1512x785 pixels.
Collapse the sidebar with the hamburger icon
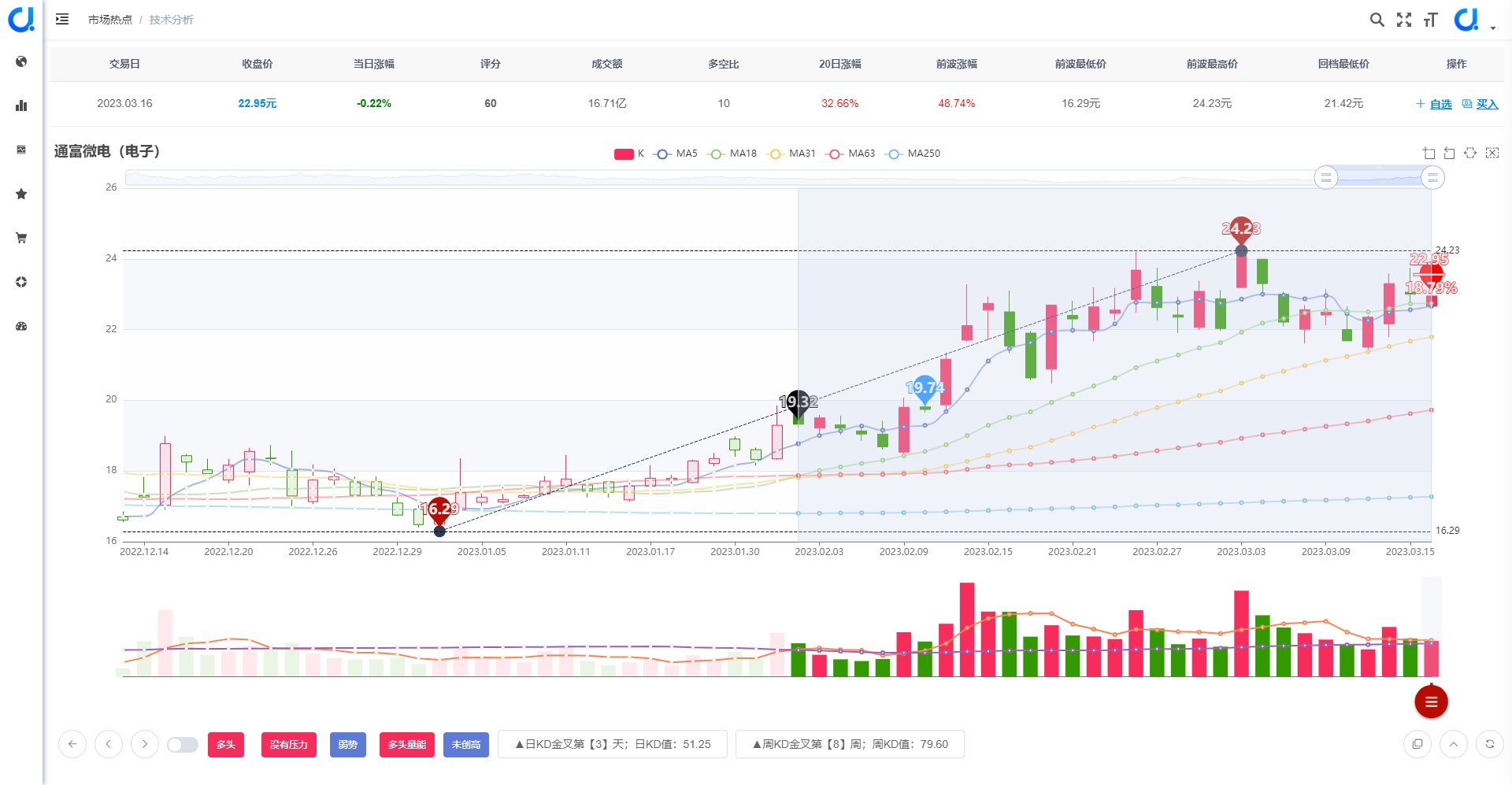62,19
